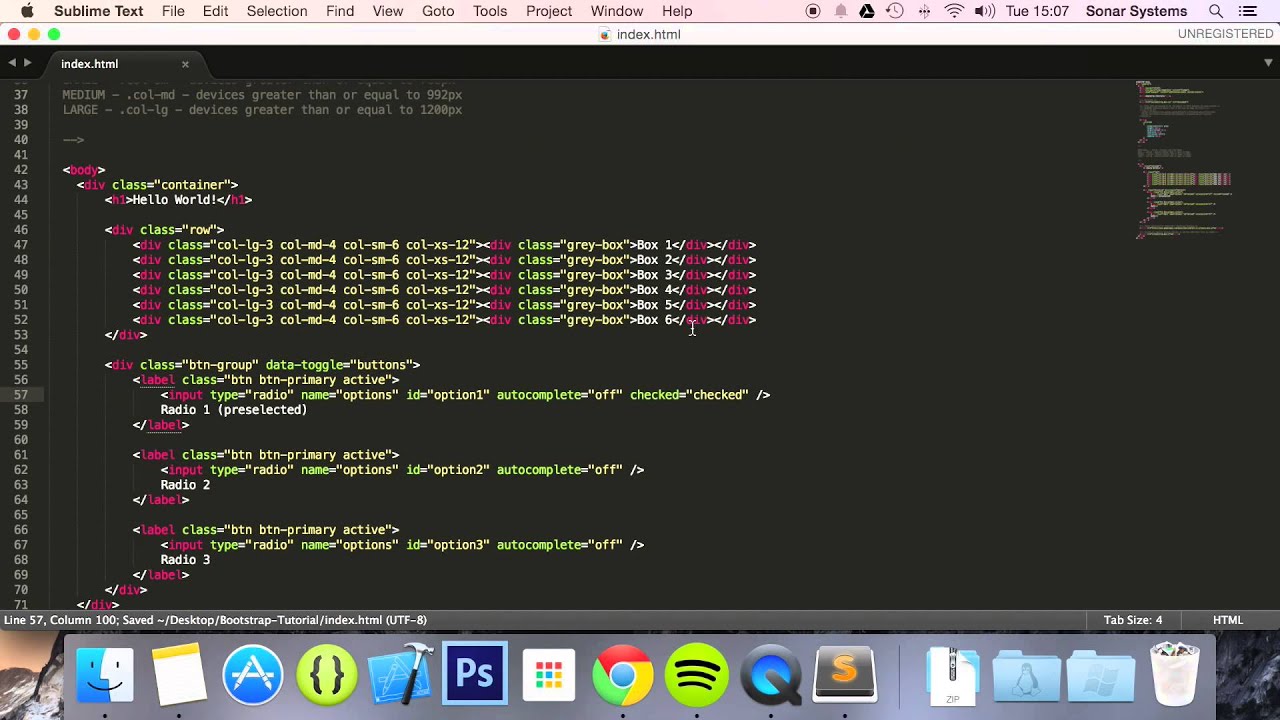Open the green curly-braces app in Dock
Screen dimensions: 1280x720
point(327,674)
